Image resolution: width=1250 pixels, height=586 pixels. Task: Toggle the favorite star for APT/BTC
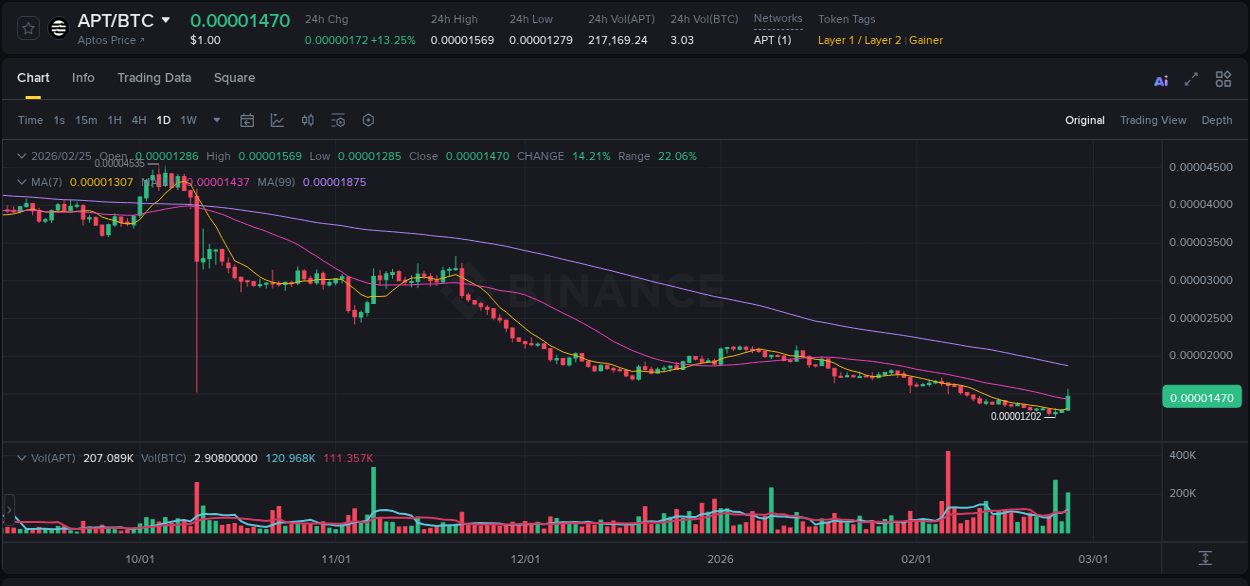pyautogui.click(x=27, y=27)
